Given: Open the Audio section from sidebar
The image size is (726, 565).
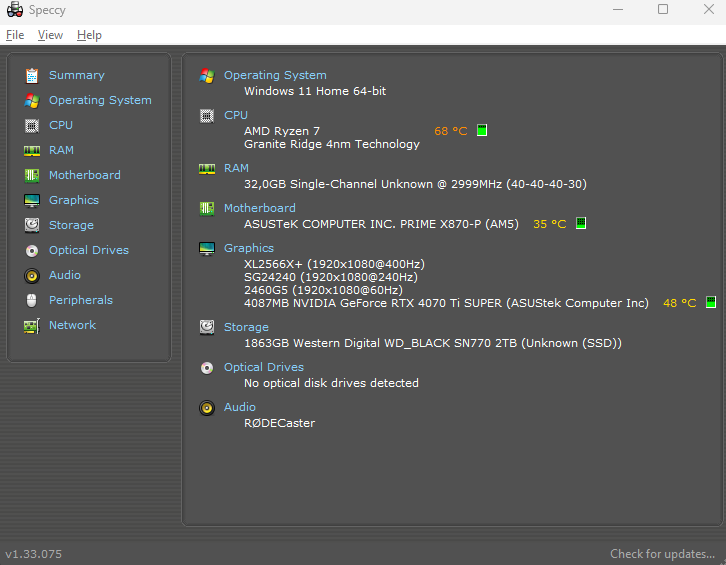Looking at the screenshot, I should tap(65, 275).
